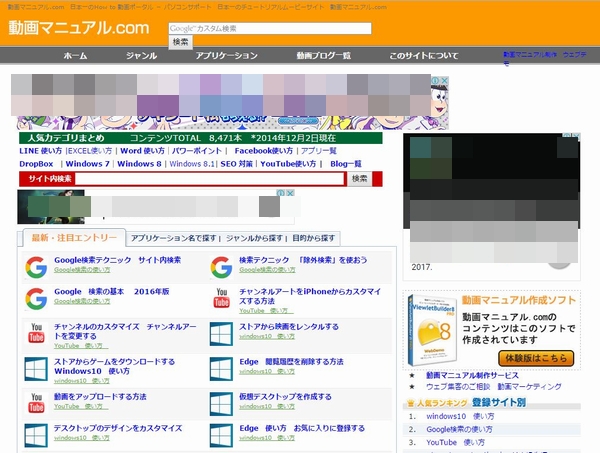Open the 動画マニュアル制作サービス link
600x453 pixels.
[x=473, y=375]
